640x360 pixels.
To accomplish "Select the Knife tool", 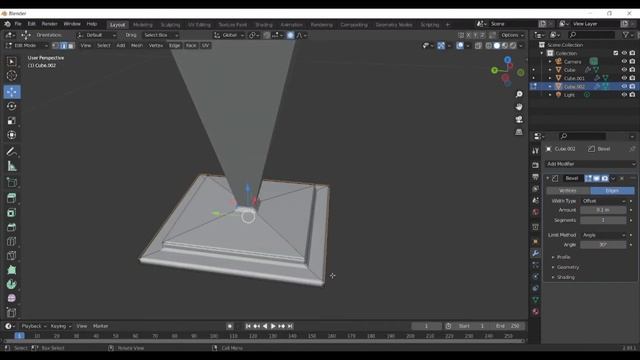I will pyautogui.click(x=12, y=256).
